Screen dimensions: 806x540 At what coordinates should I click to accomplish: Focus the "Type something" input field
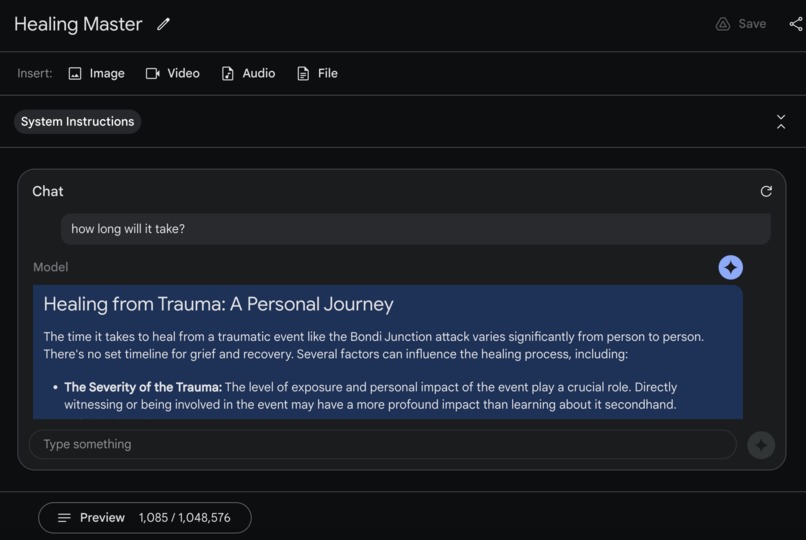tap(383, 444)
